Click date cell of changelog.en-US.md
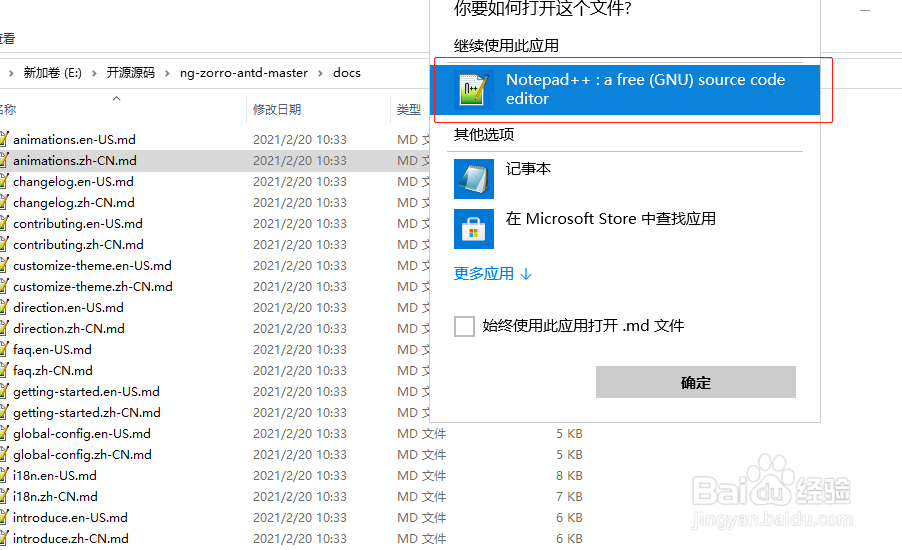 pyautogui.click(x=300, y=182)
